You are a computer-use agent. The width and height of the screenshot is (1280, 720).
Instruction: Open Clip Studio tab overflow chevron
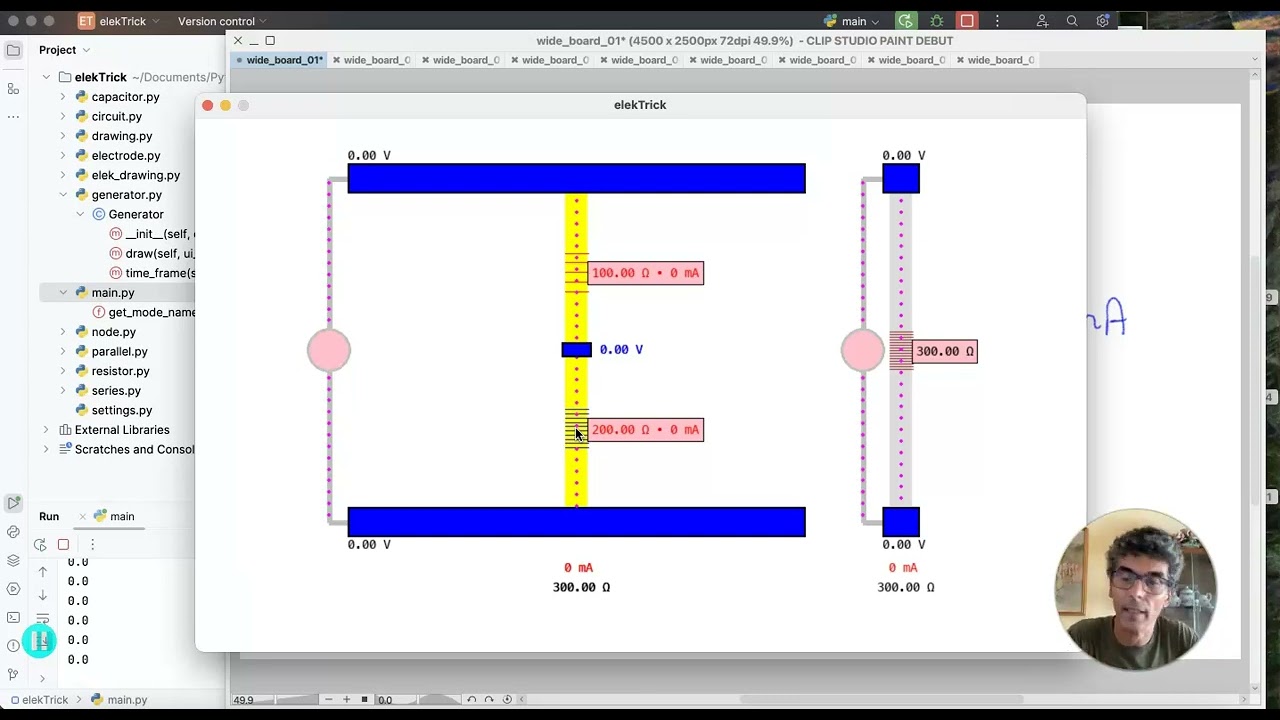click(1255, 60)
